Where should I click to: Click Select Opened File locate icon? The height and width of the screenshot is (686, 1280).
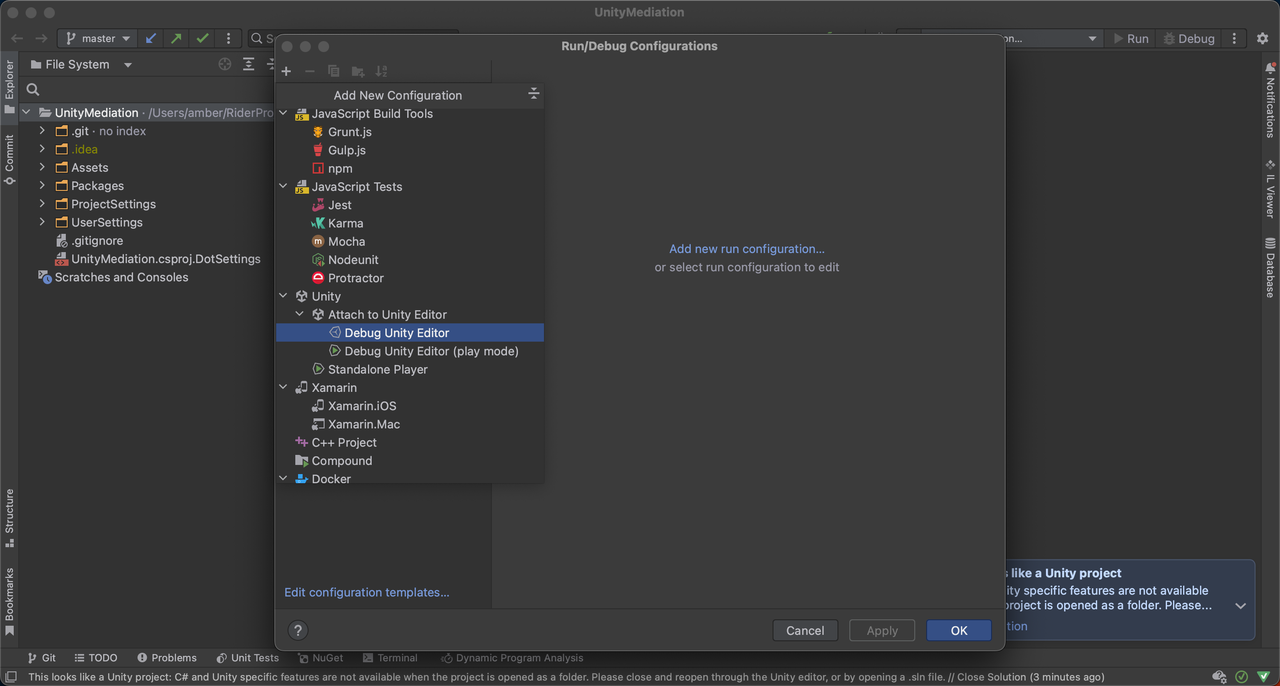click(225, 64)
